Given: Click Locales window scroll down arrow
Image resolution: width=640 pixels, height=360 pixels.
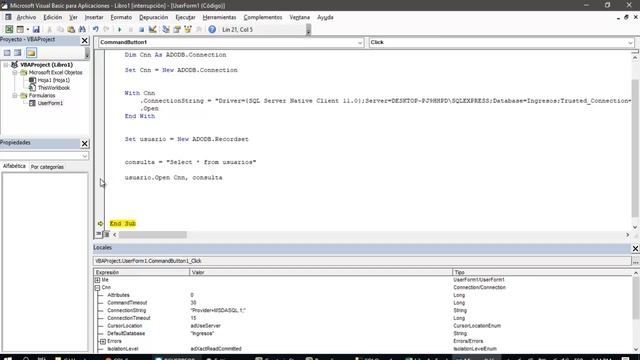Looking at the screenshot, I should tap(636, 349).
